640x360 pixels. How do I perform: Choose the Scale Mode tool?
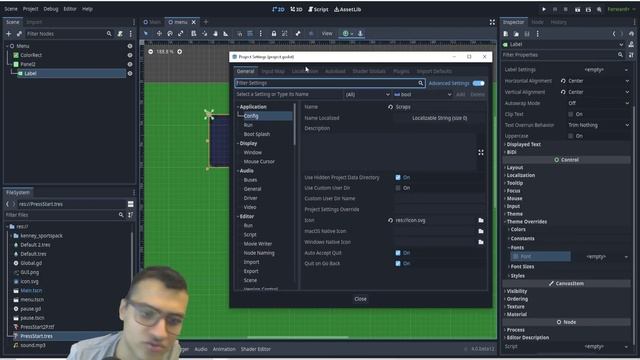[x=181, y=33]
